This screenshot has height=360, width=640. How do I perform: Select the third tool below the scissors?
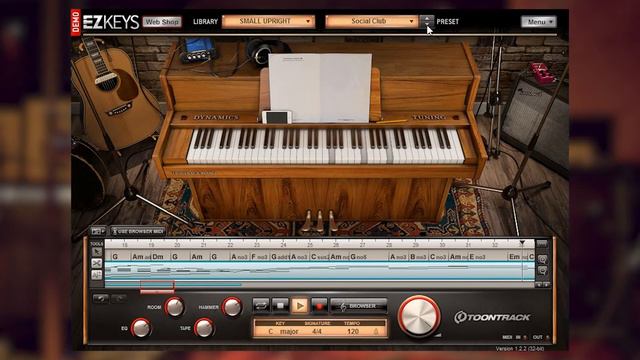tap(97, 275)
